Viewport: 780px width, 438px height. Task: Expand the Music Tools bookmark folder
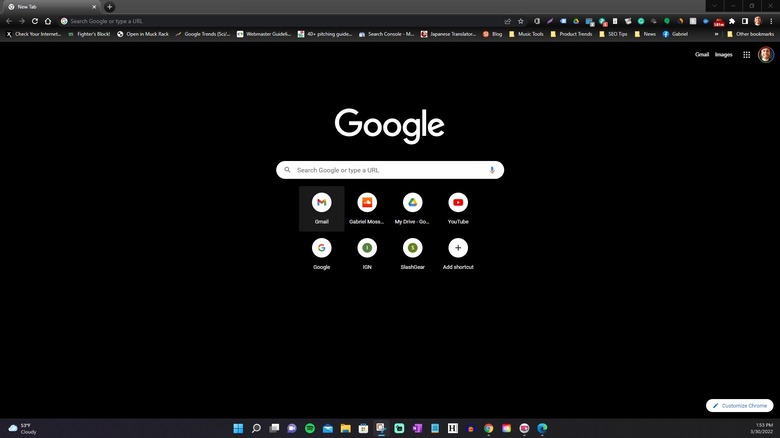(x=526, y=34)
